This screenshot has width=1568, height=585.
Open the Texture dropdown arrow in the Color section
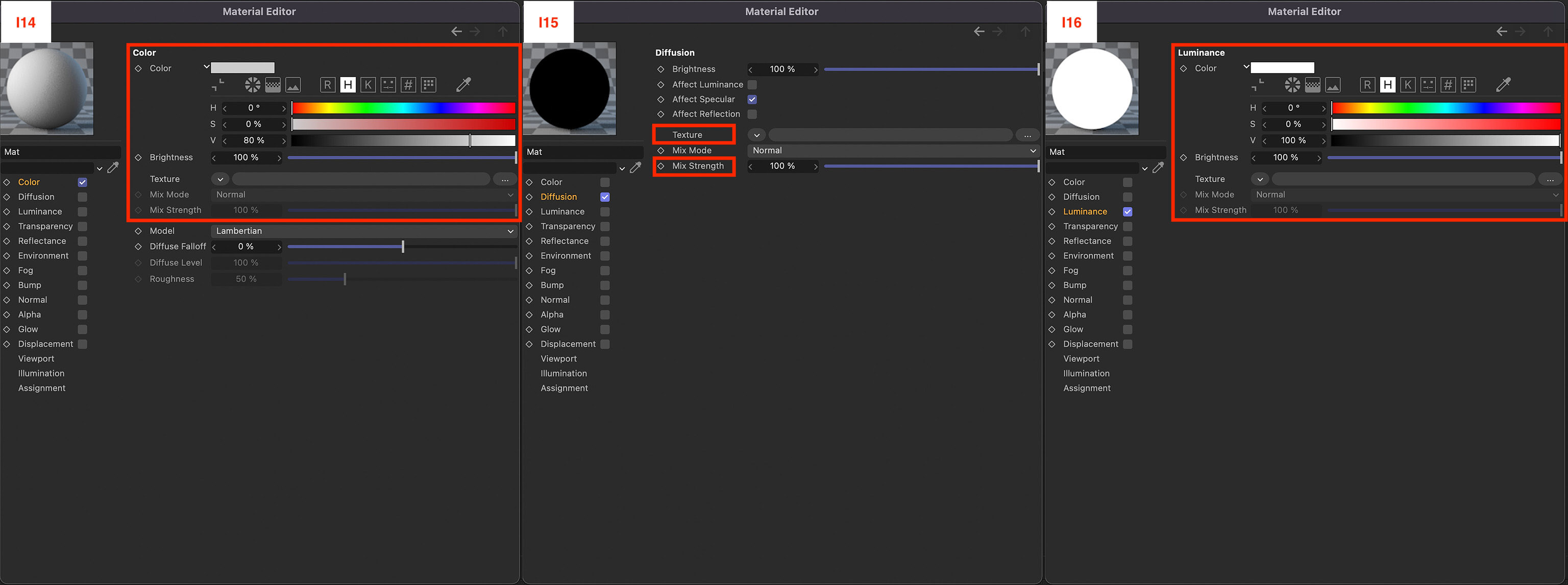pos(220,179)
